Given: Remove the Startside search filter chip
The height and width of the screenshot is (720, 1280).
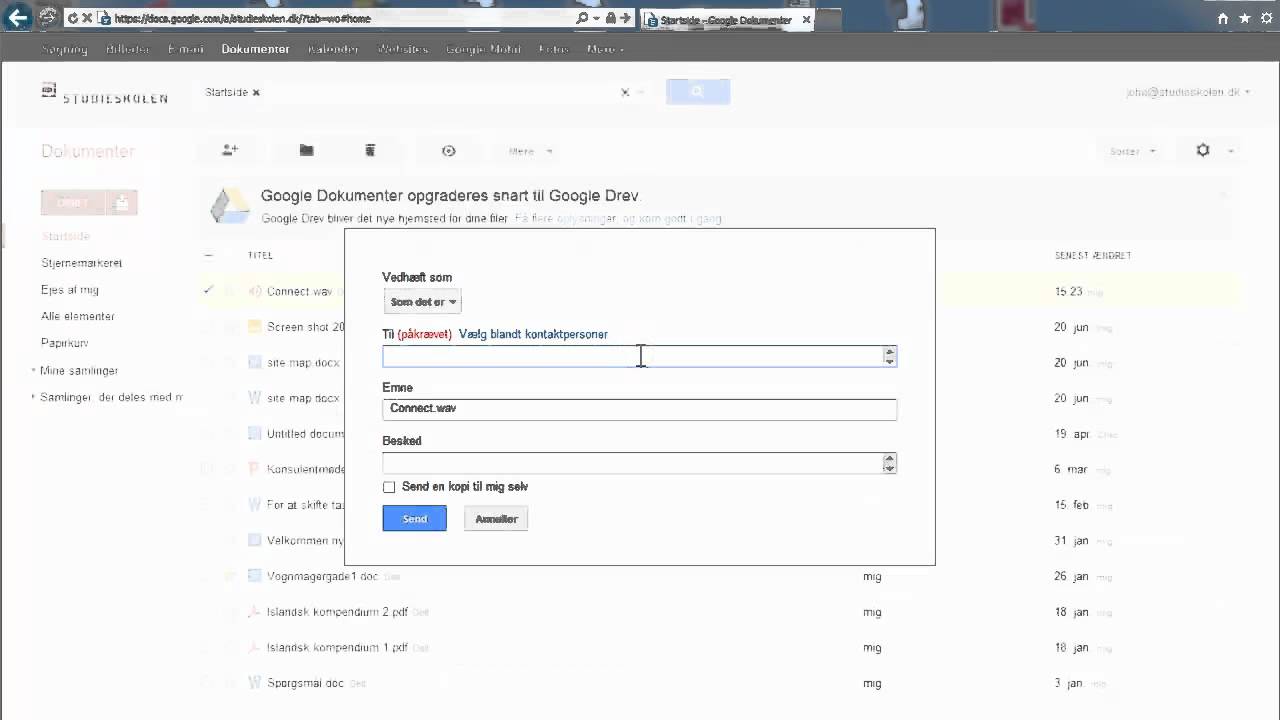Looking at the screenshot, I should tap(256, 92).
